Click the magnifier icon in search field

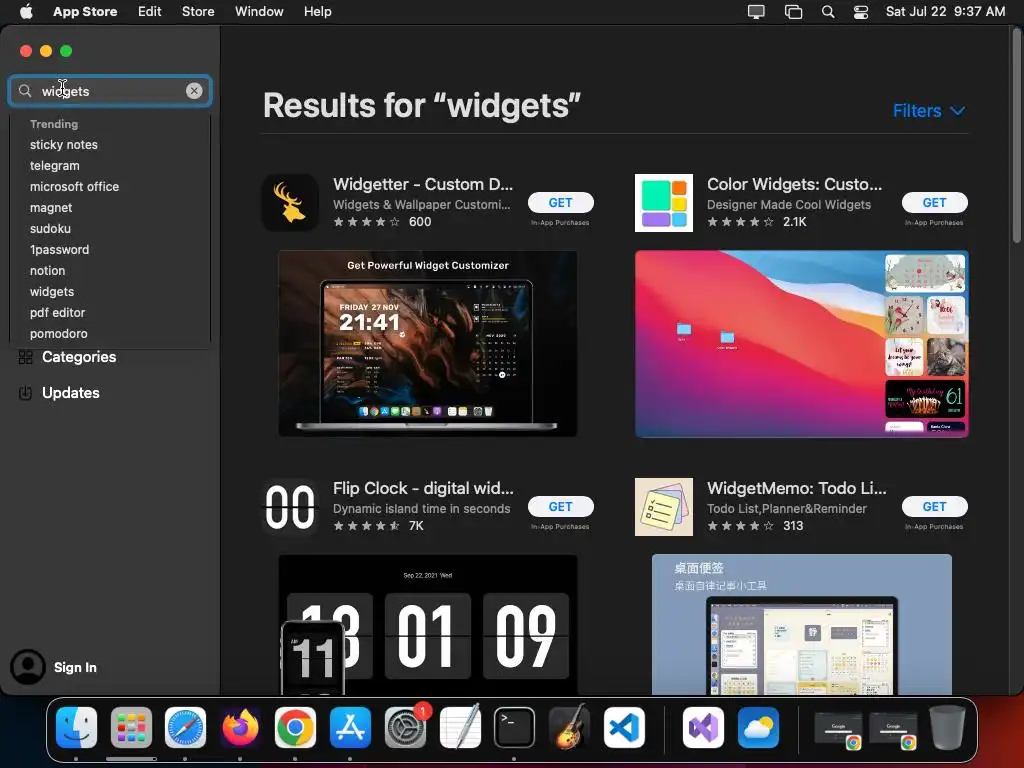click(25, 91)
